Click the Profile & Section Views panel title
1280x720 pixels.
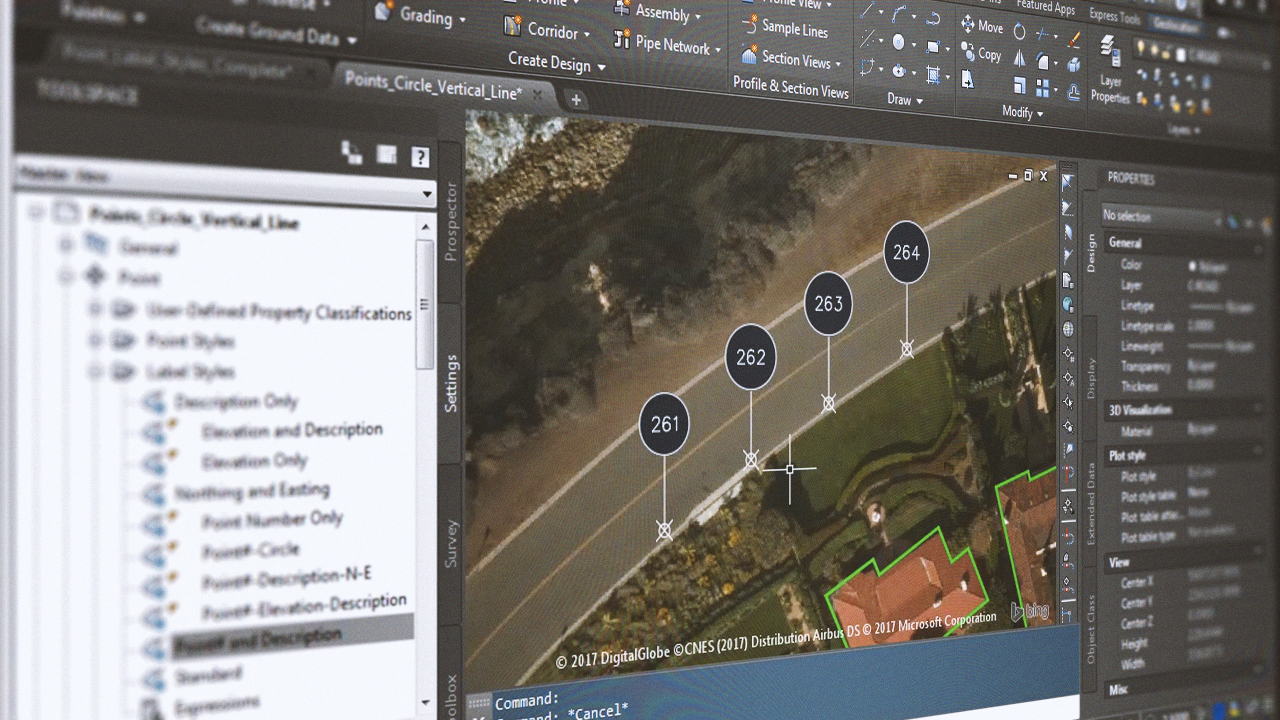(790, 88)
